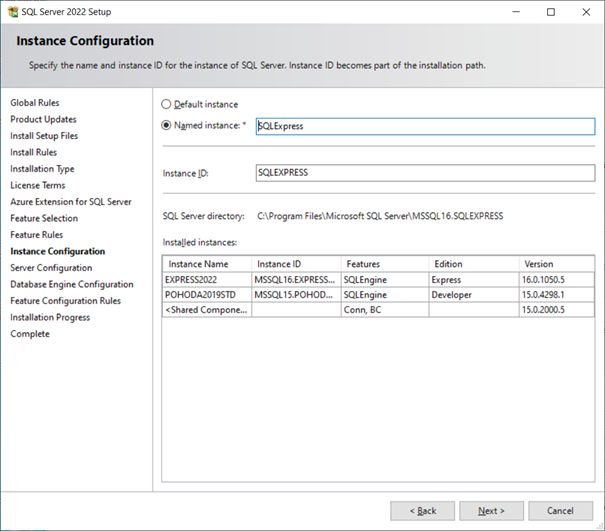Select the Default instance radio button
This screenshot has height=531, width=605.
[x=166, y=104]
